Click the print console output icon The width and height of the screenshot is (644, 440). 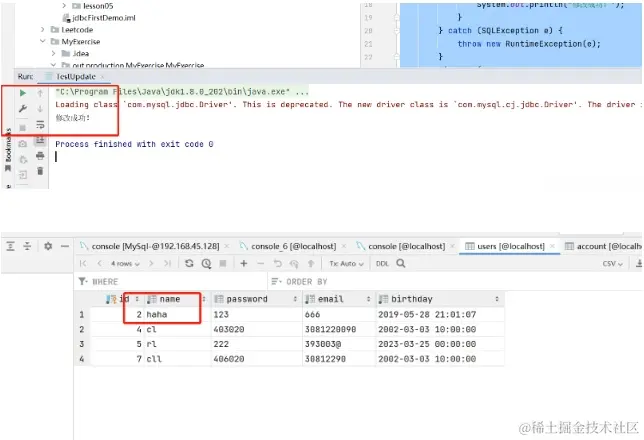click(x=40, y=155)
